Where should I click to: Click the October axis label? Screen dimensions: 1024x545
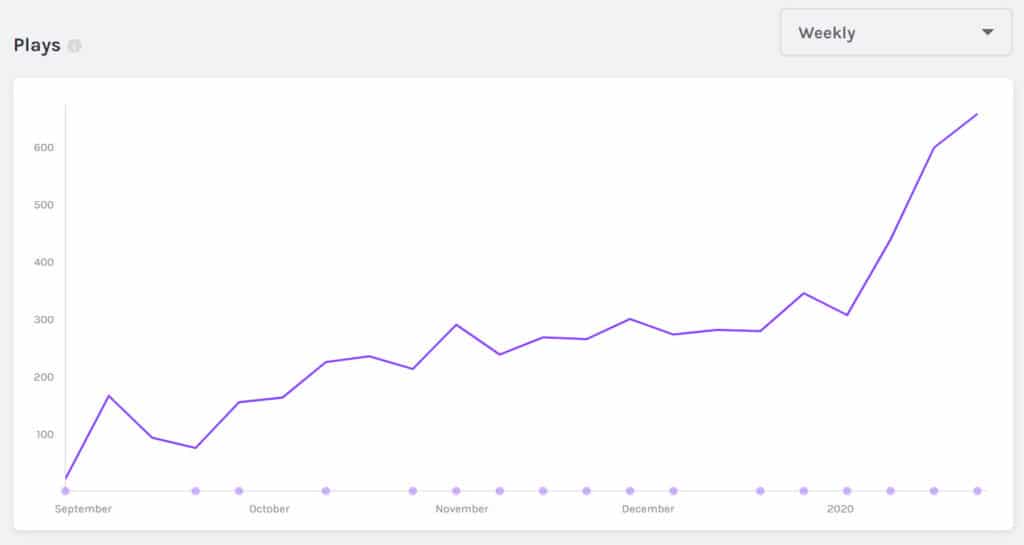pos(269,509)
